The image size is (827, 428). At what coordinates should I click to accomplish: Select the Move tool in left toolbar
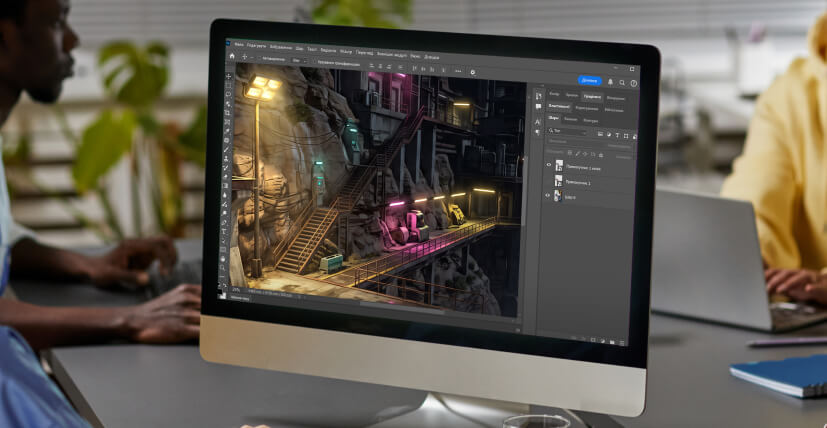pyautogui.click(x=228, y=76)
